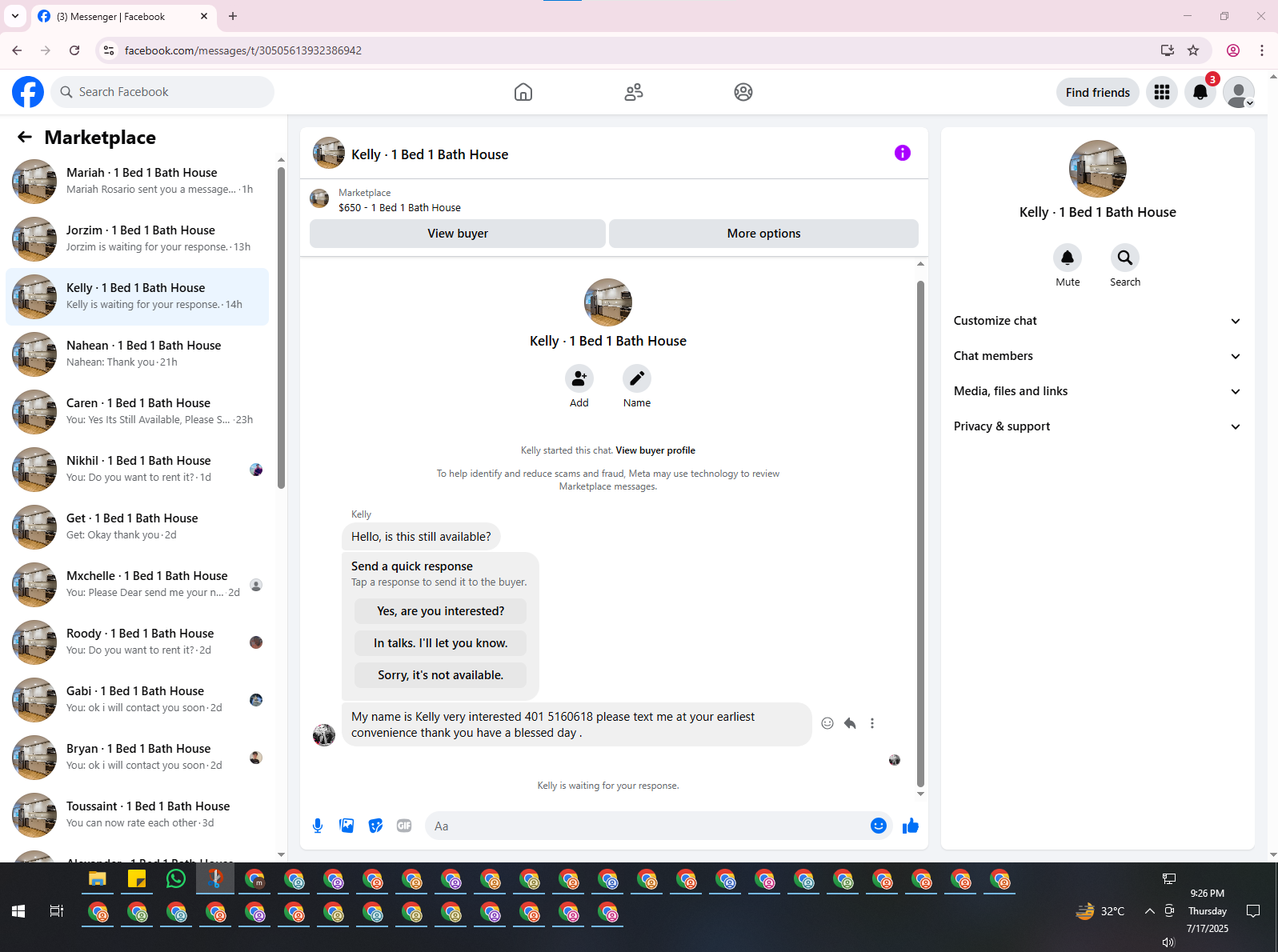Open Nikhil's 1 Bed 1 Bath House chat

pos(138,470)
